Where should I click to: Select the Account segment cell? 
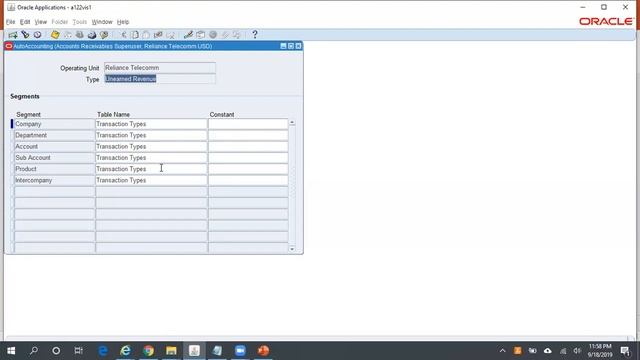point(54,147)
